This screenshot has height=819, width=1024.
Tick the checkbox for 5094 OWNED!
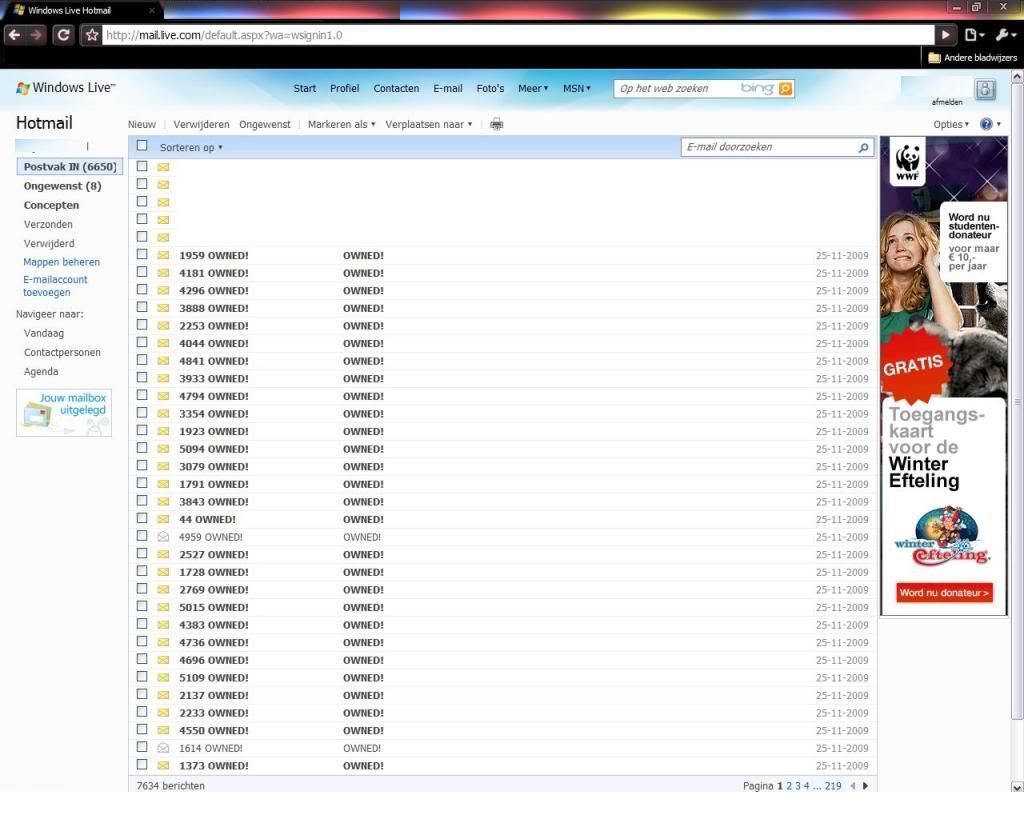click(x=142, y=447)
